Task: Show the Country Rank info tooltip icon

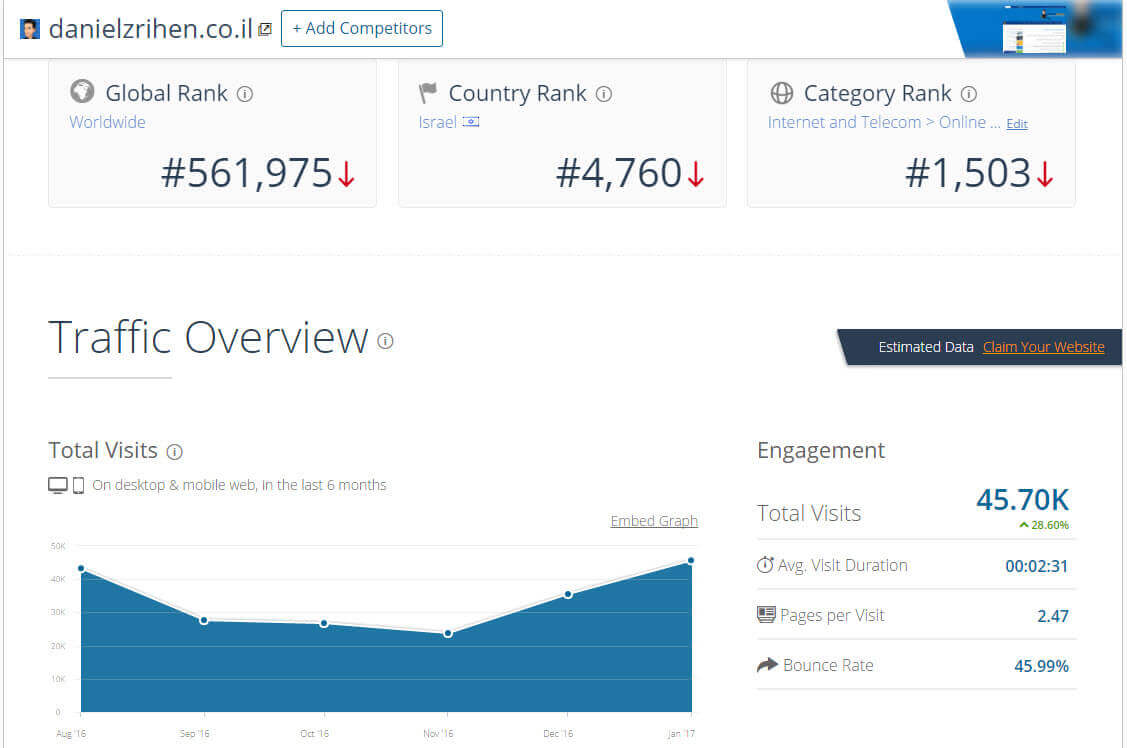Action: (x=604, y=94)
